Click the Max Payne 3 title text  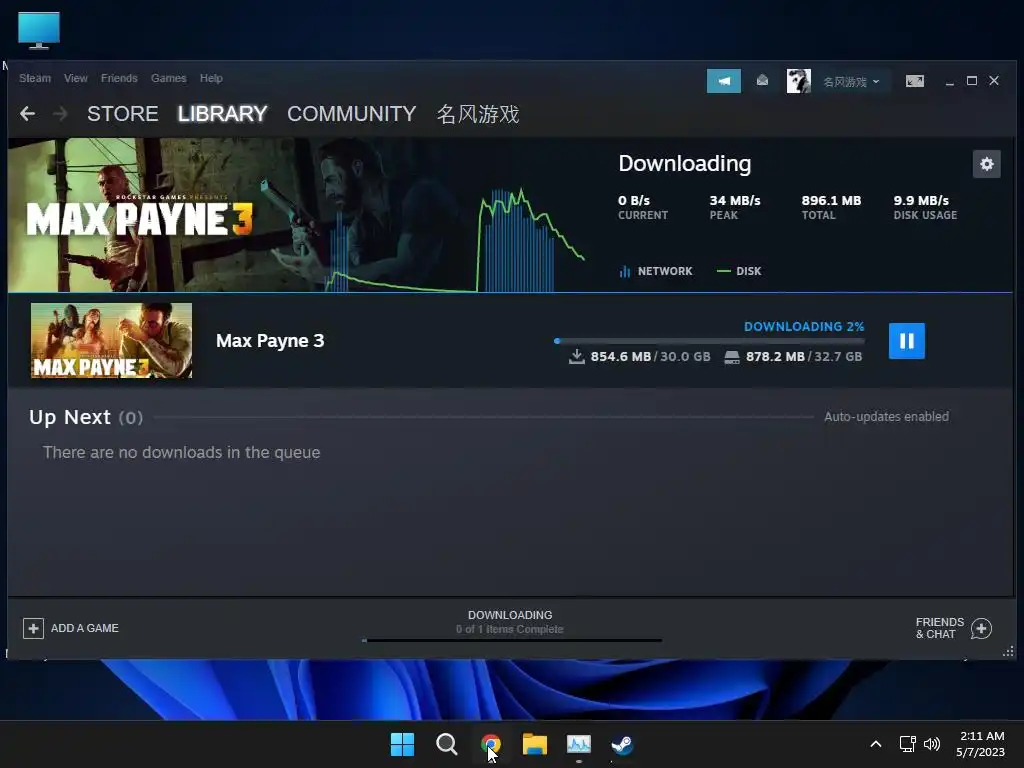(x=270, y=341)
